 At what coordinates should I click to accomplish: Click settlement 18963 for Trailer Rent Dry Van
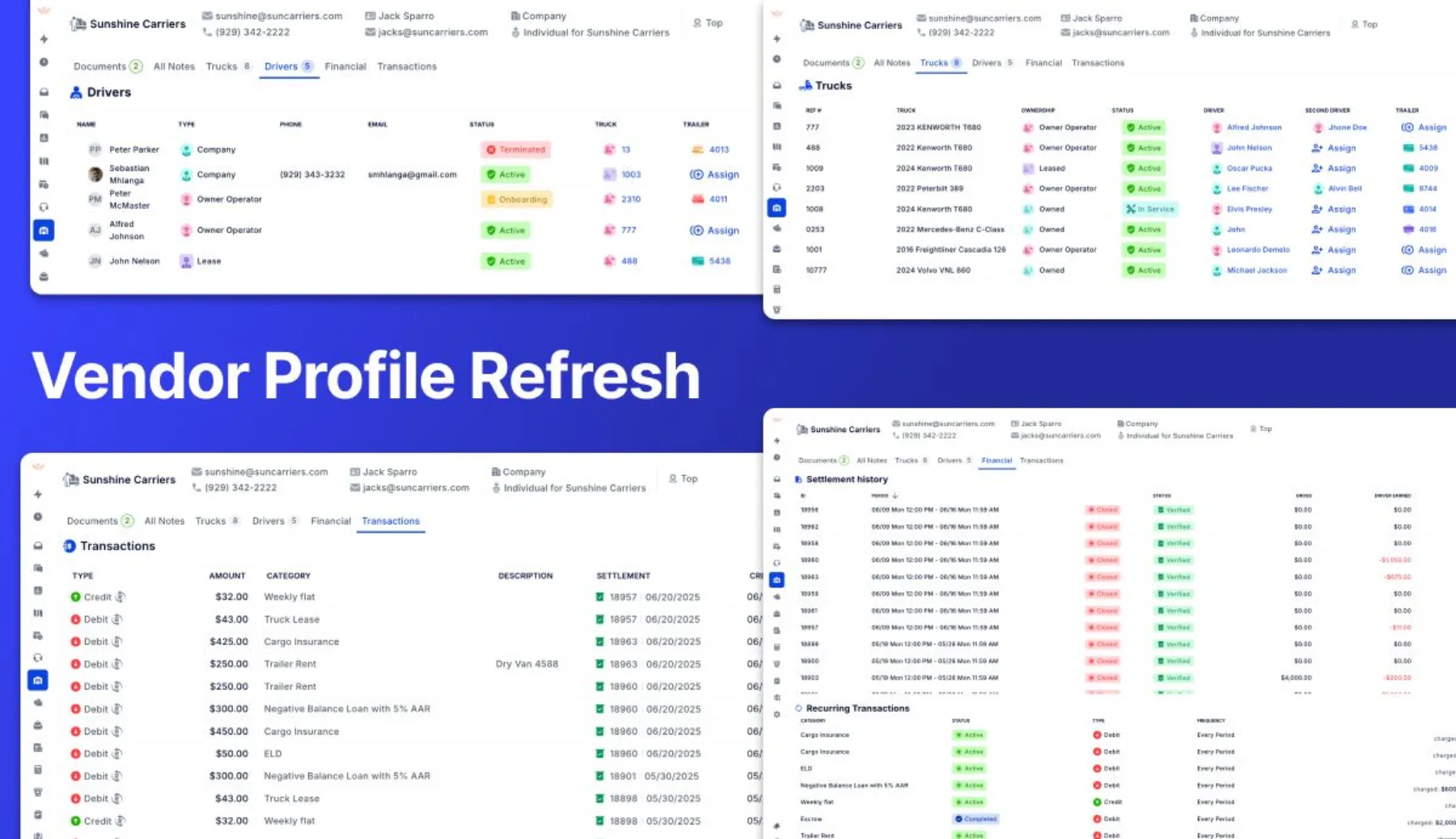[x=623, y=664]
